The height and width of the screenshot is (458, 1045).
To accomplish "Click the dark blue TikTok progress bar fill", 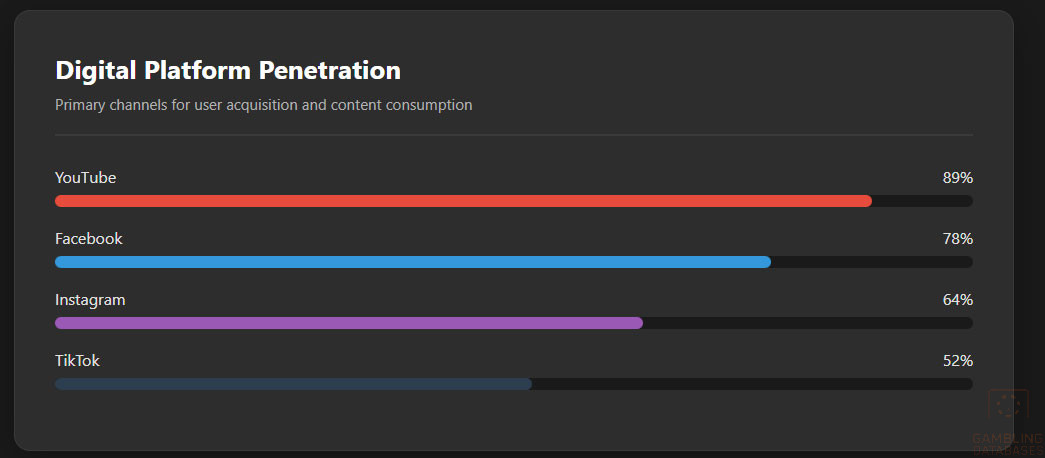I will (x=293, y=384).
